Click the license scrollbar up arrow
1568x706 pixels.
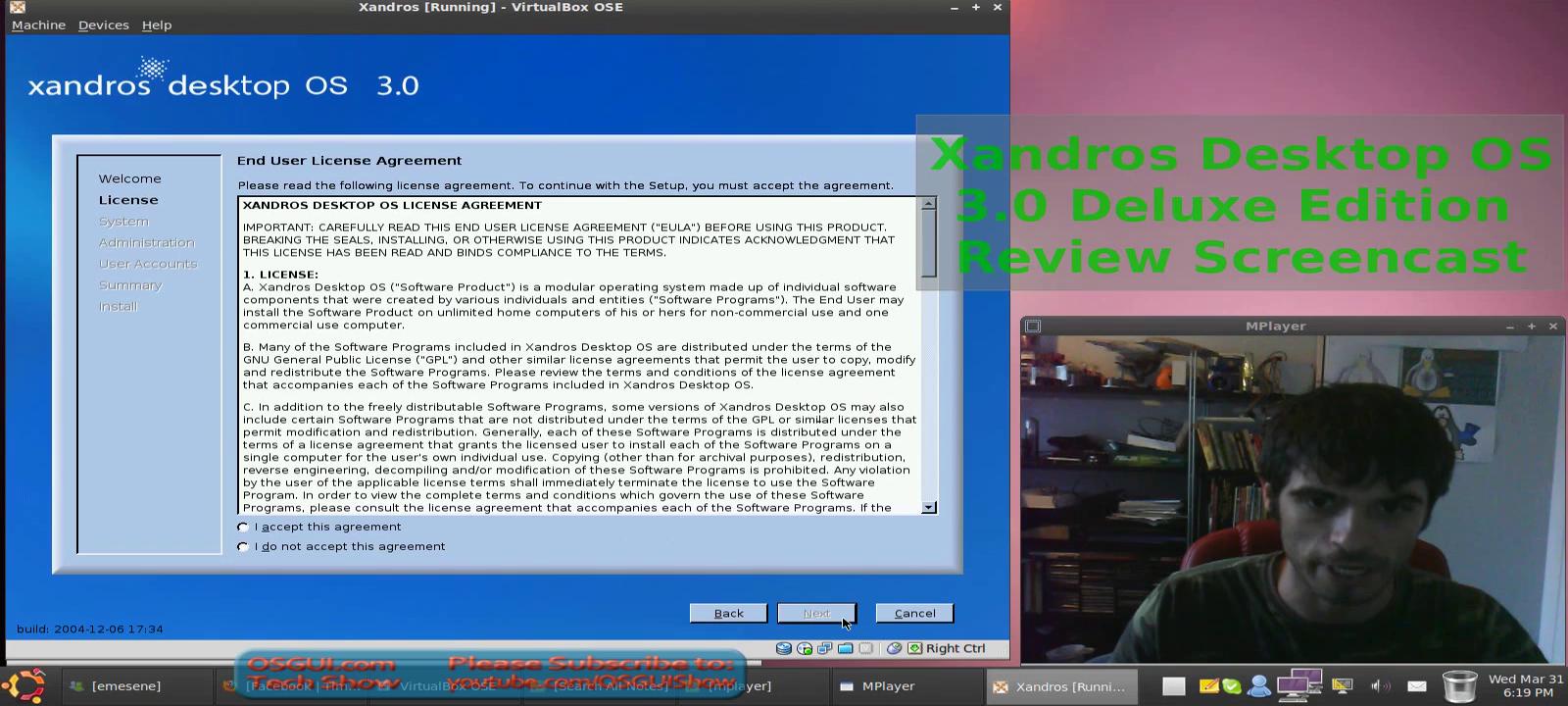click(929, 203)
